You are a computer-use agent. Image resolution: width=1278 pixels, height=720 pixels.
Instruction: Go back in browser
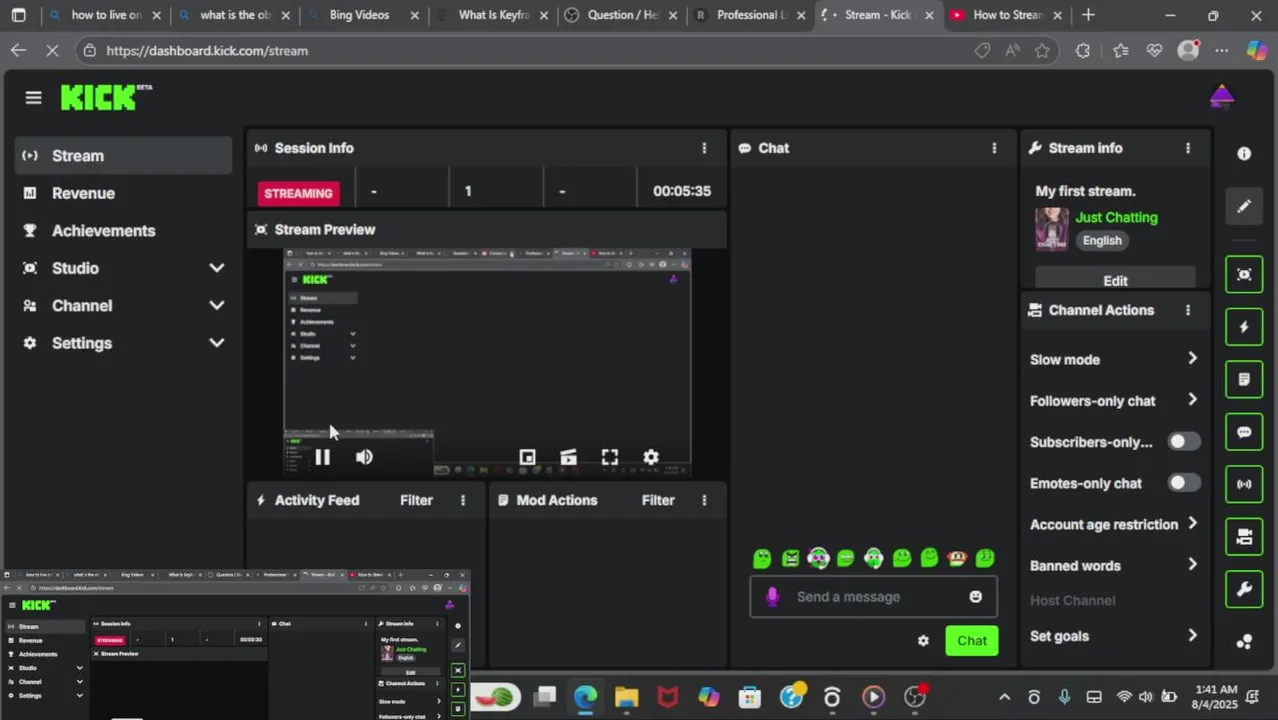(x=18, y=51)
